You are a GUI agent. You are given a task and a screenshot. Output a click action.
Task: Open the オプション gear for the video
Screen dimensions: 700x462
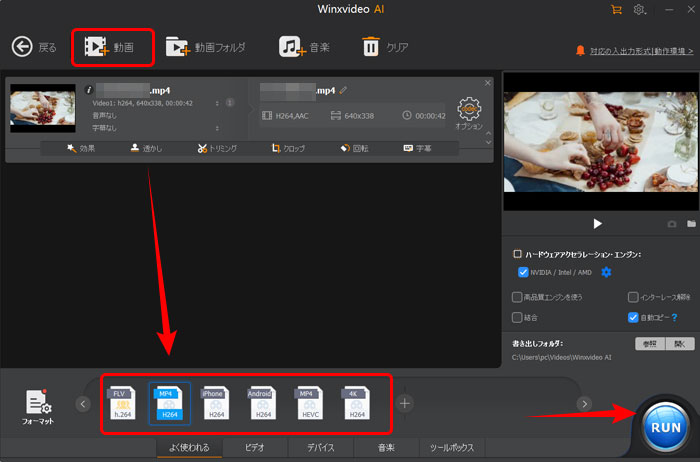[468, 110]
